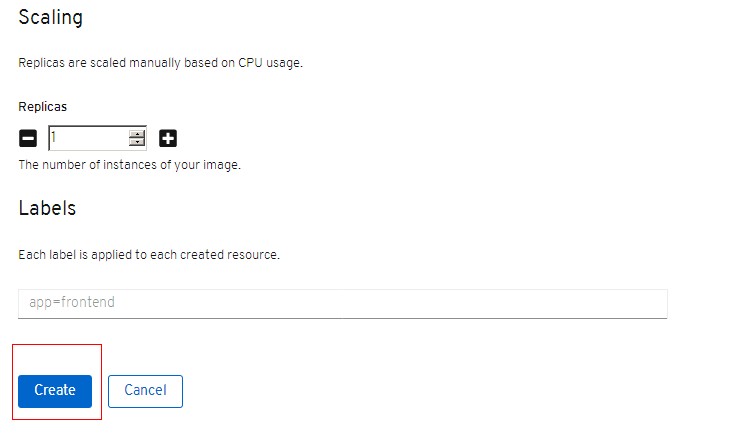
Task: Select the value 1 in Replicas box
Action: (54, 137)
